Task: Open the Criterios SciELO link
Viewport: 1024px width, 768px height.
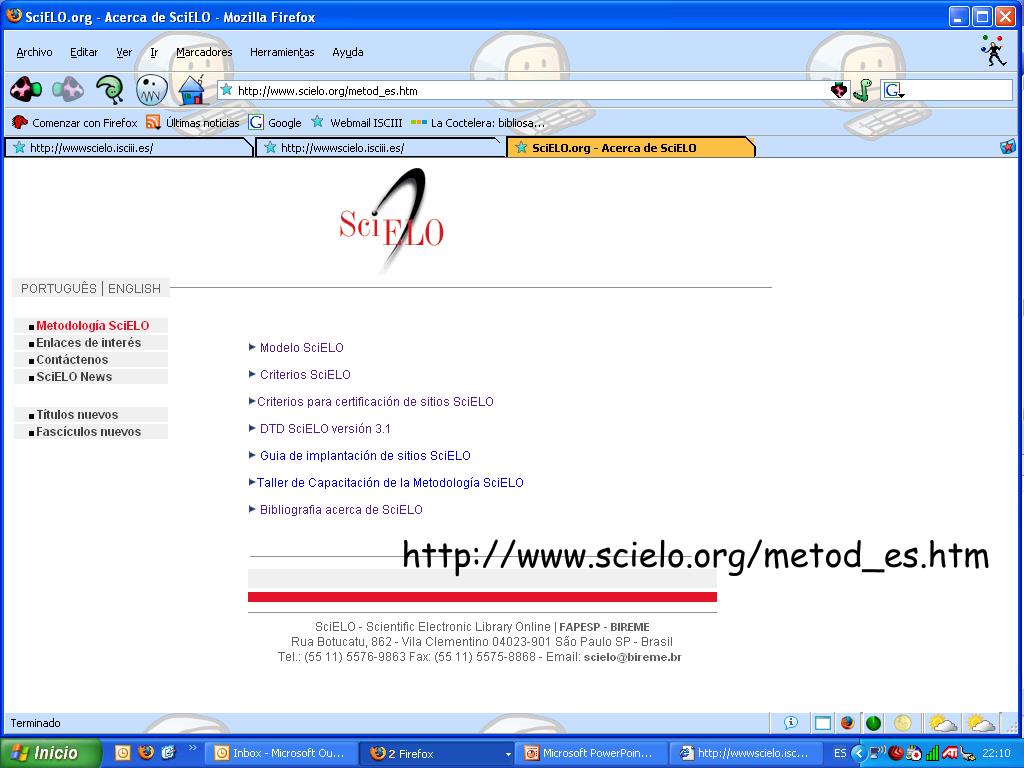Action: 305,374
